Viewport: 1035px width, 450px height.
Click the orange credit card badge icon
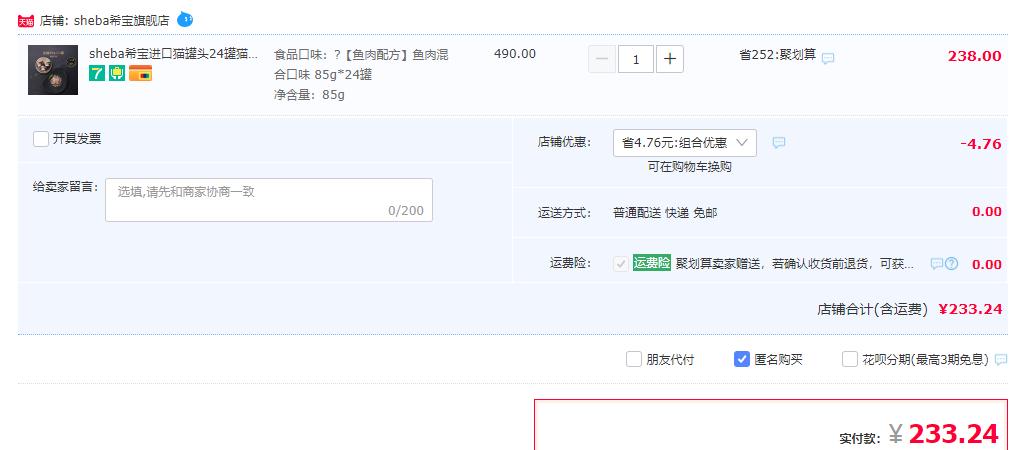[x=140, y=73]
